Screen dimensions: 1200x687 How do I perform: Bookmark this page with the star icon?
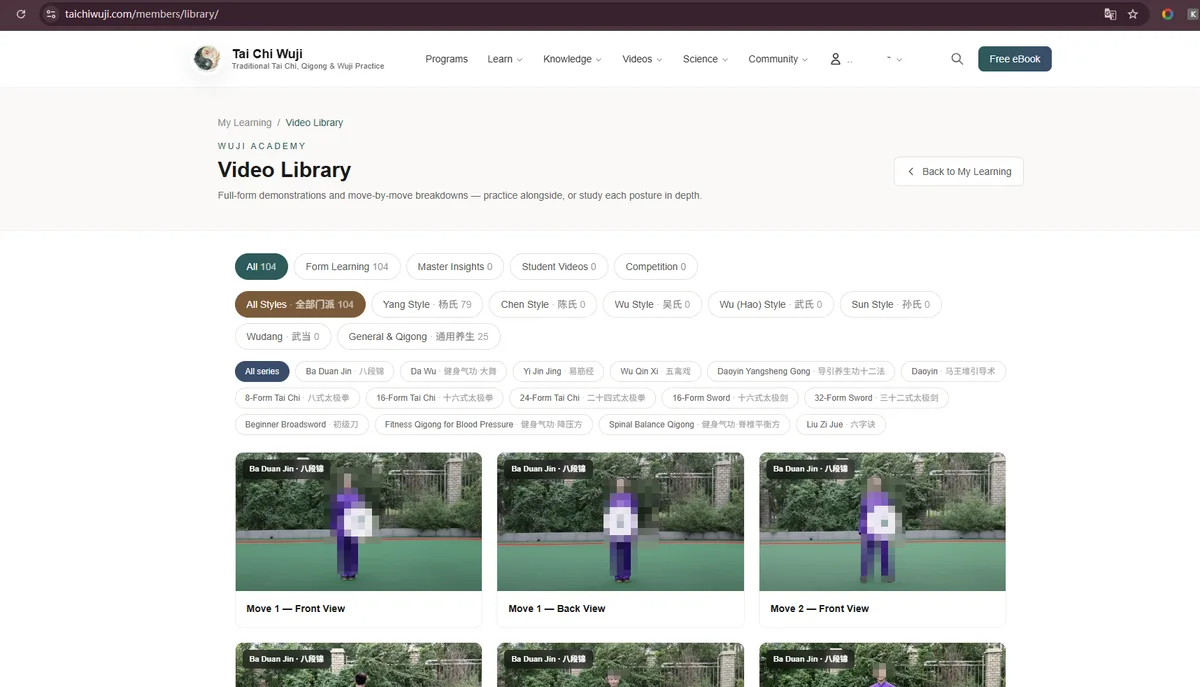[x=1133, y=14]
